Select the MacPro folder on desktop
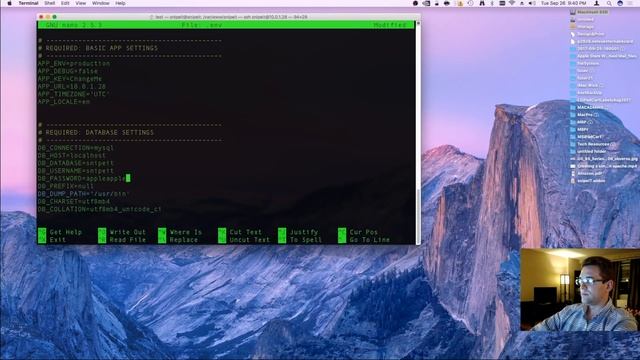The width and height of the screenshot is (640, 360). (584, 115)
